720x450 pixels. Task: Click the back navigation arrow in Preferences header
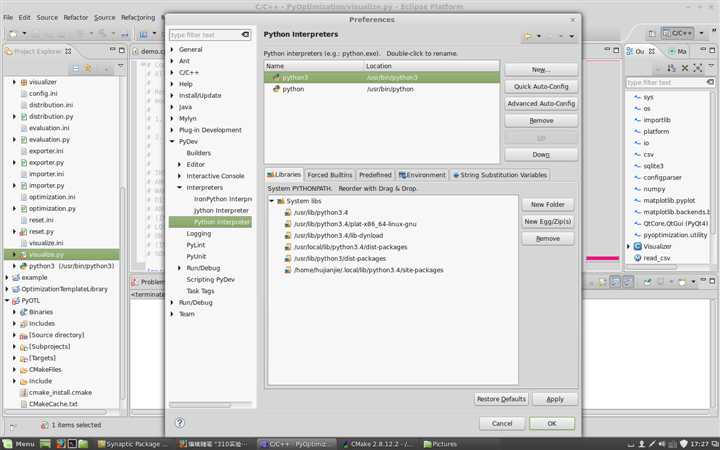pos(528,36)
